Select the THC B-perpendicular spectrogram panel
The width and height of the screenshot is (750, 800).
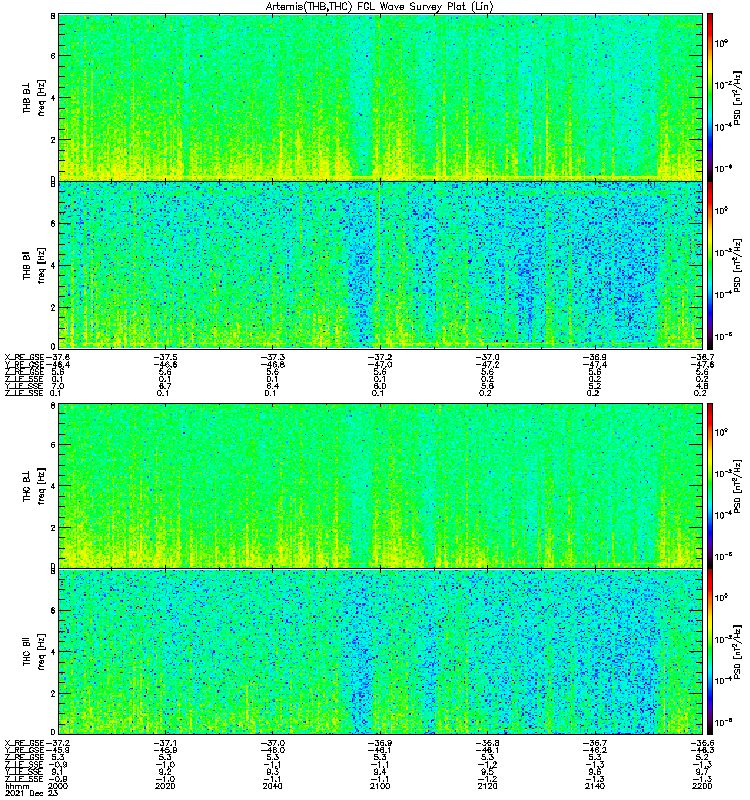[x=381, y=485]
